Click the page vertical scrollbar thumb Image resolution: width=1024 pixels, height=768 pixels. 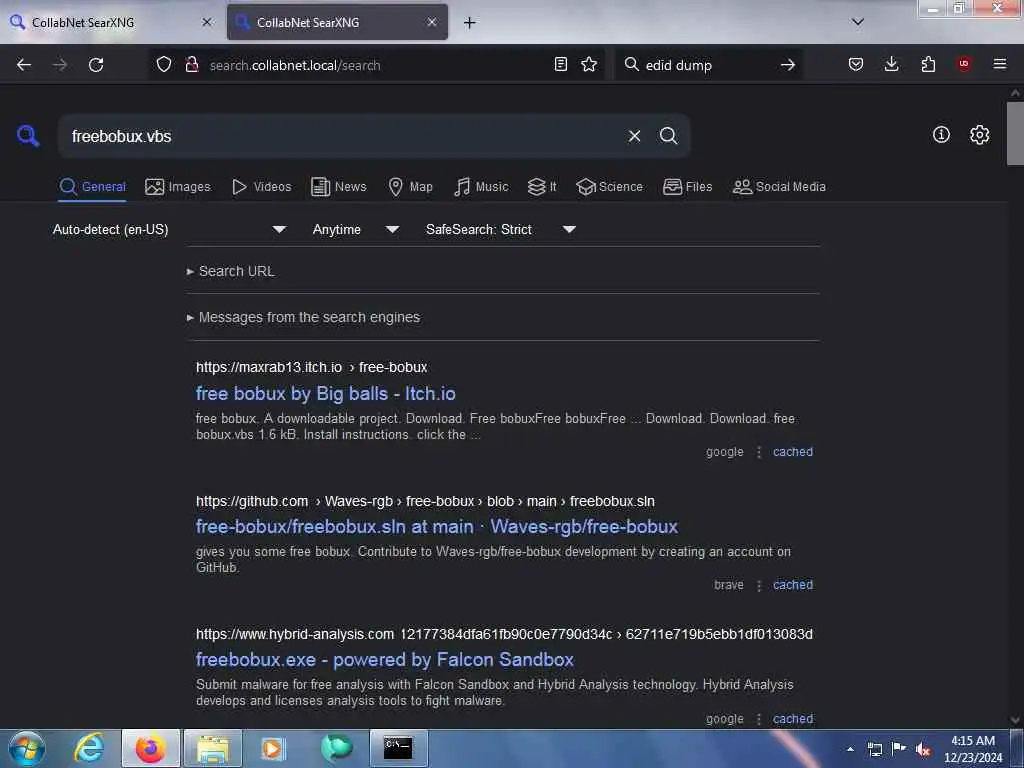pos(1015,133)
